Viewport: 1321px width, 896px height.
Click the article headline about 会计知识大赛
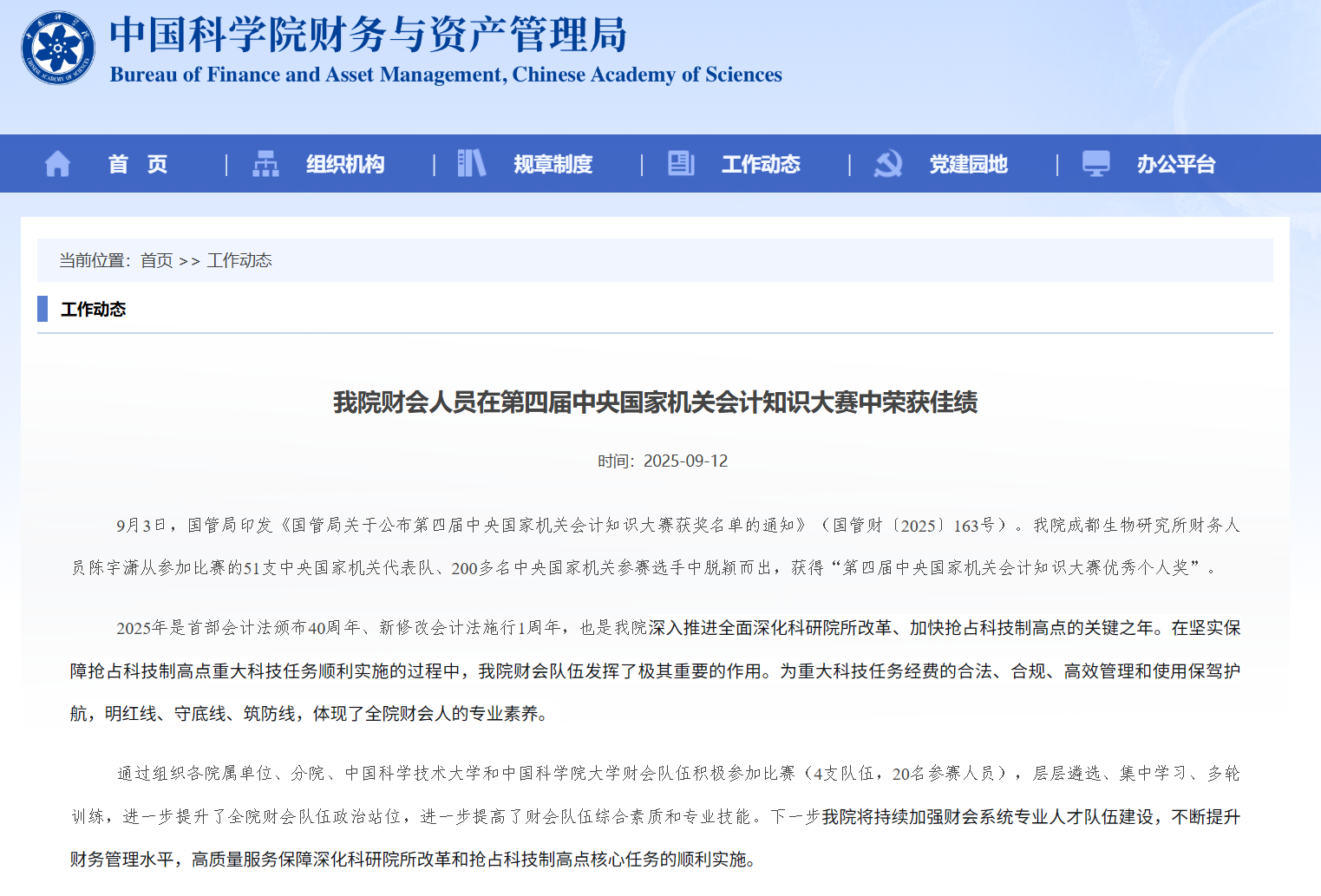(x=655, y=402)
